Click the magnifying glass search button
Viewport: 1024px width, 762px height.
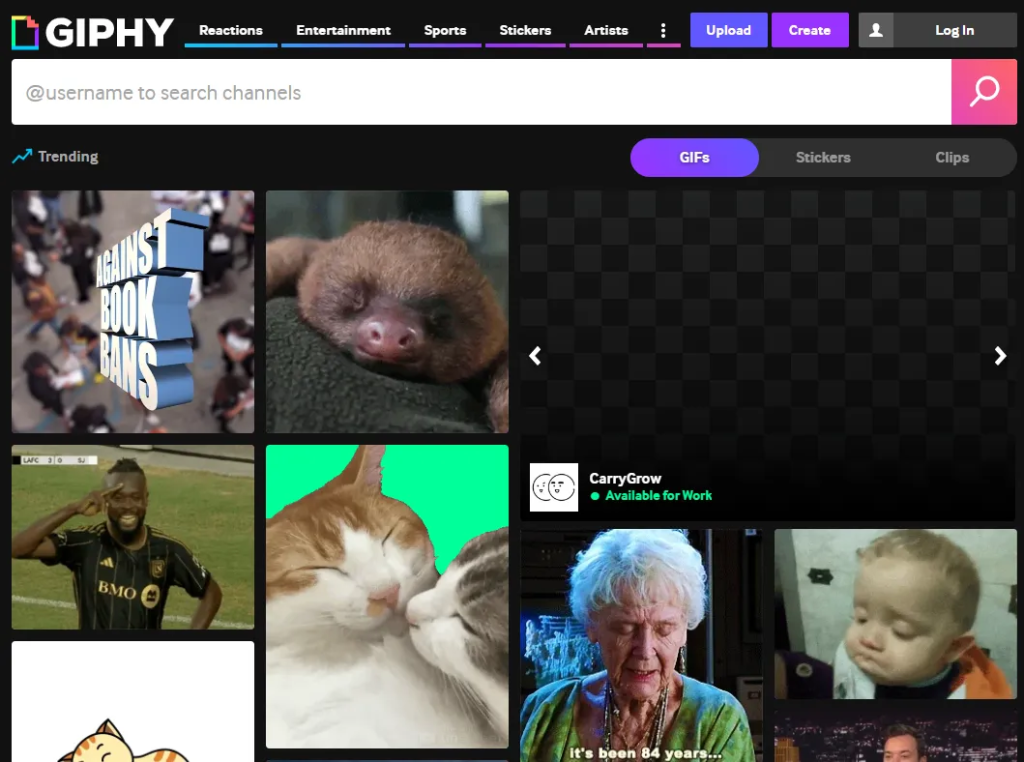pos(984,92)
